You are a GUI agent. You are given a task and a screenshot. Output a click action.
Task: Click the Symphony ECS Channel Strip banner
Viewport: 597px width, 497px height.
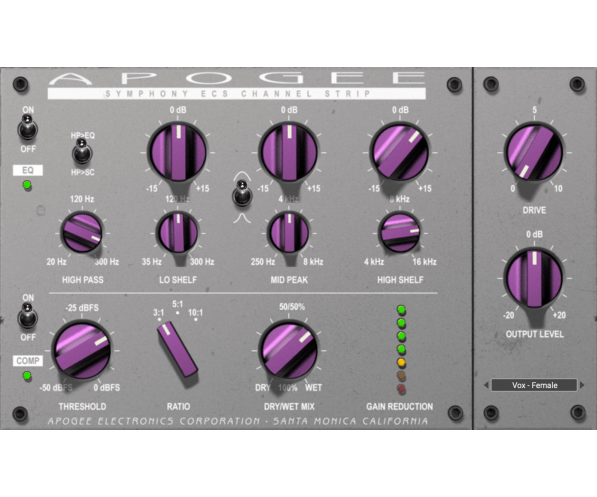point(236,94)
